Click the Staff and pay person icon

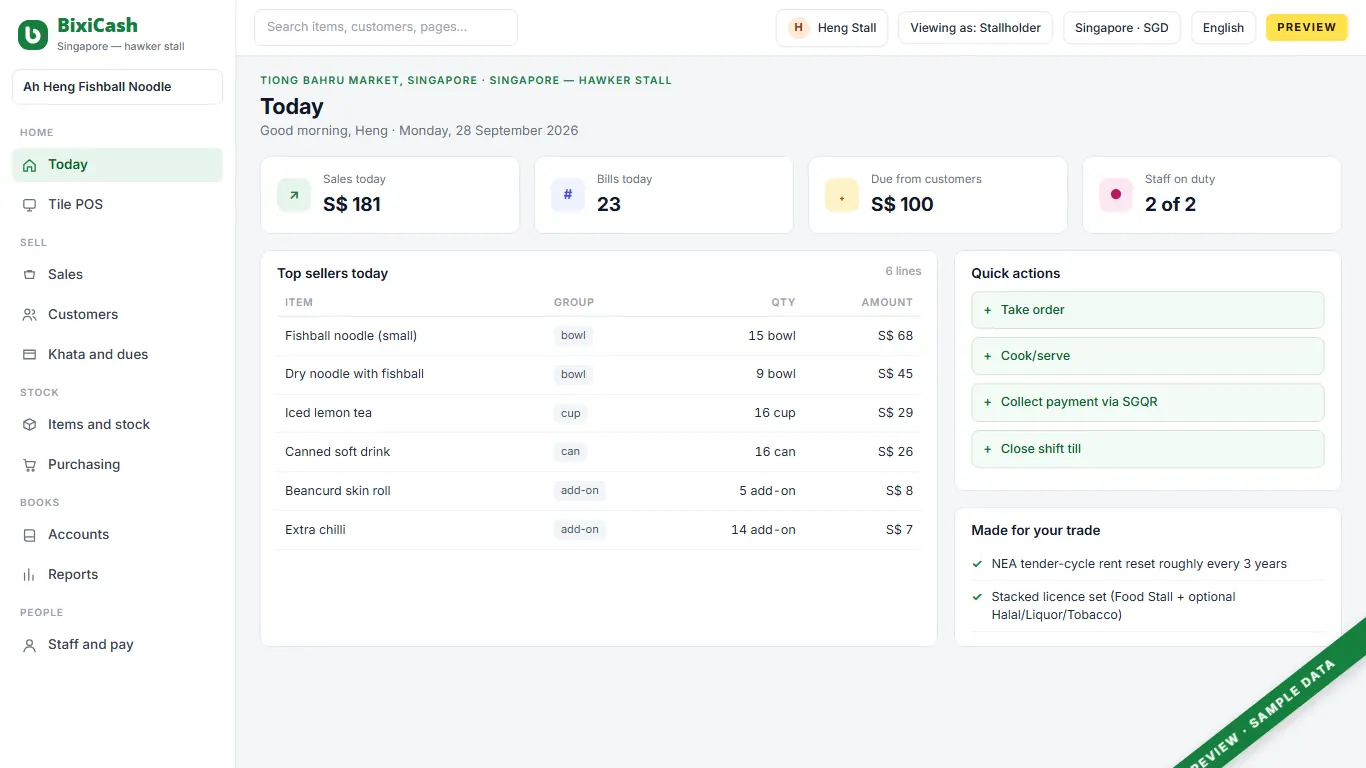pyautogui.click(x=29, y=645)
